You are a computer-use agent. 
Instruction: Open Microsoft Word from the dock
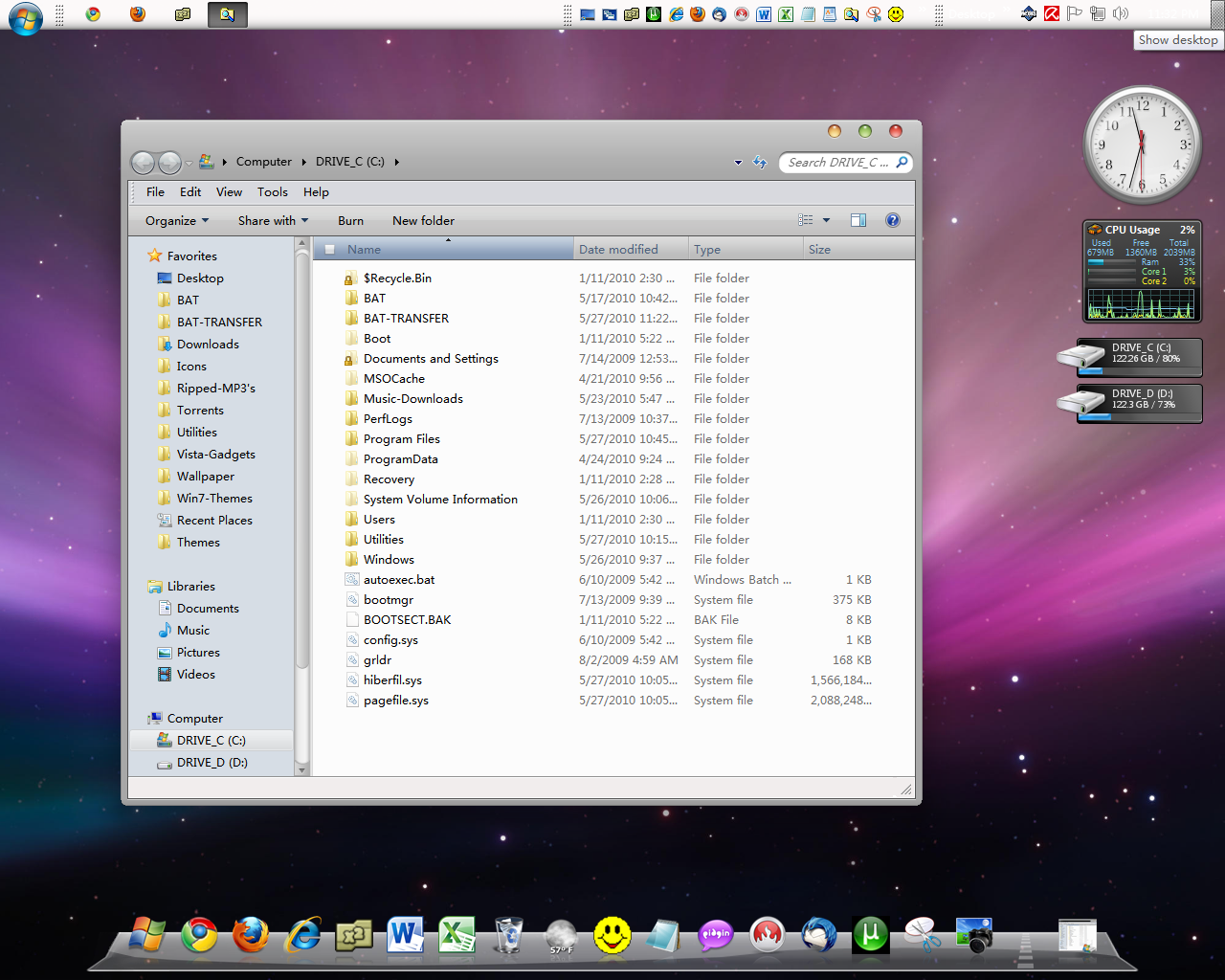(406, 936)
